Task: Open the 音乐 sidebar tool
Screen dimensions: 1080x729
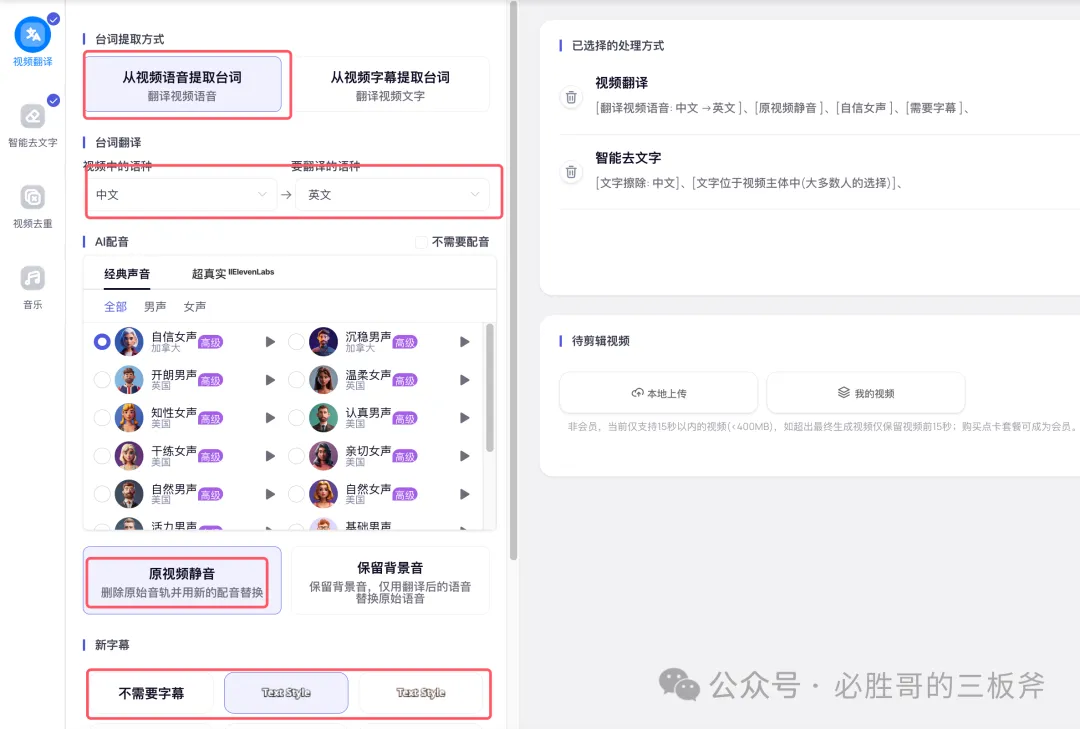Action: coord(32,286)
